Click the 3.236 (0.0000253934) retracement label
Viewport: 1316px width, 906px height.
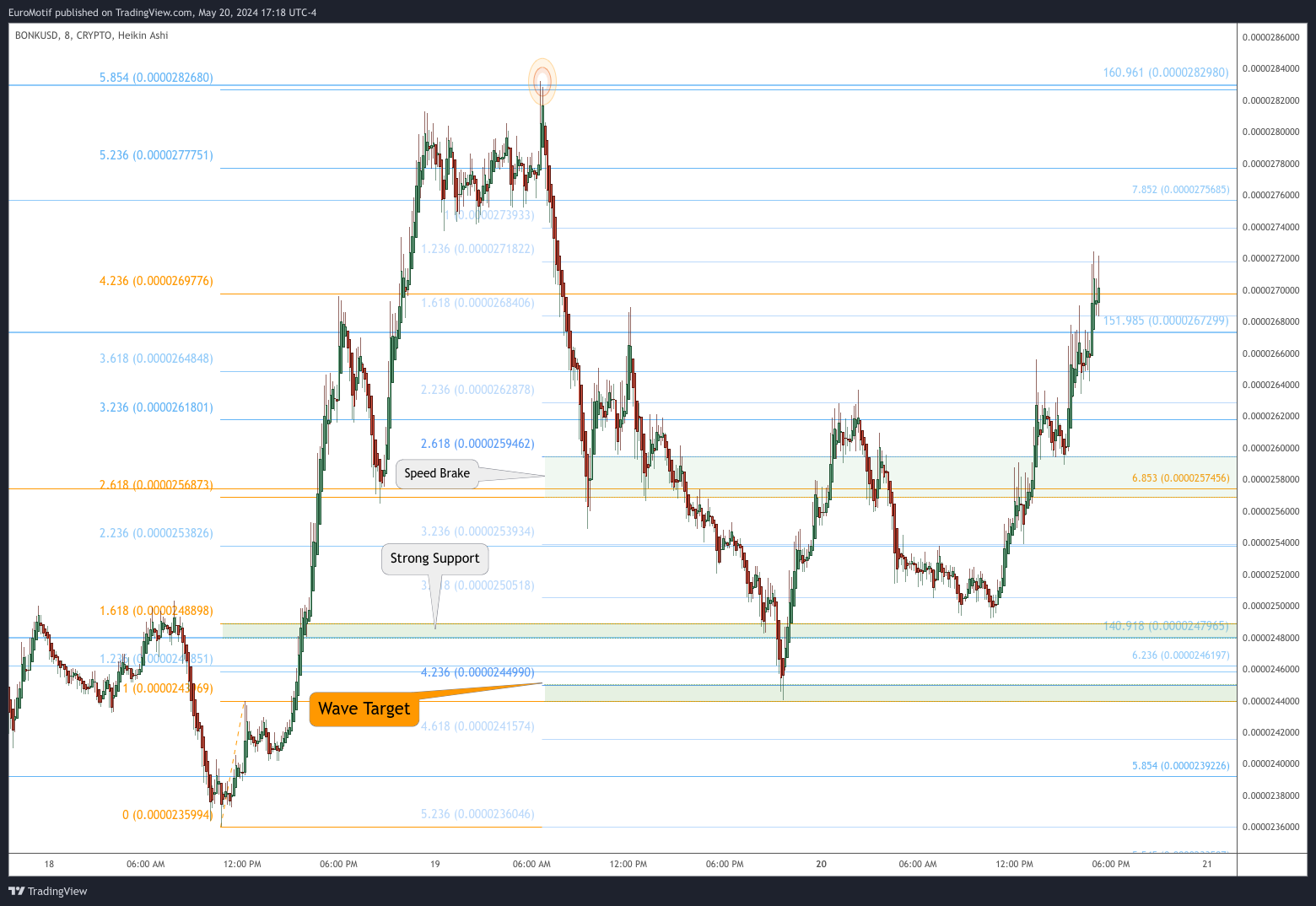(477, 531)
